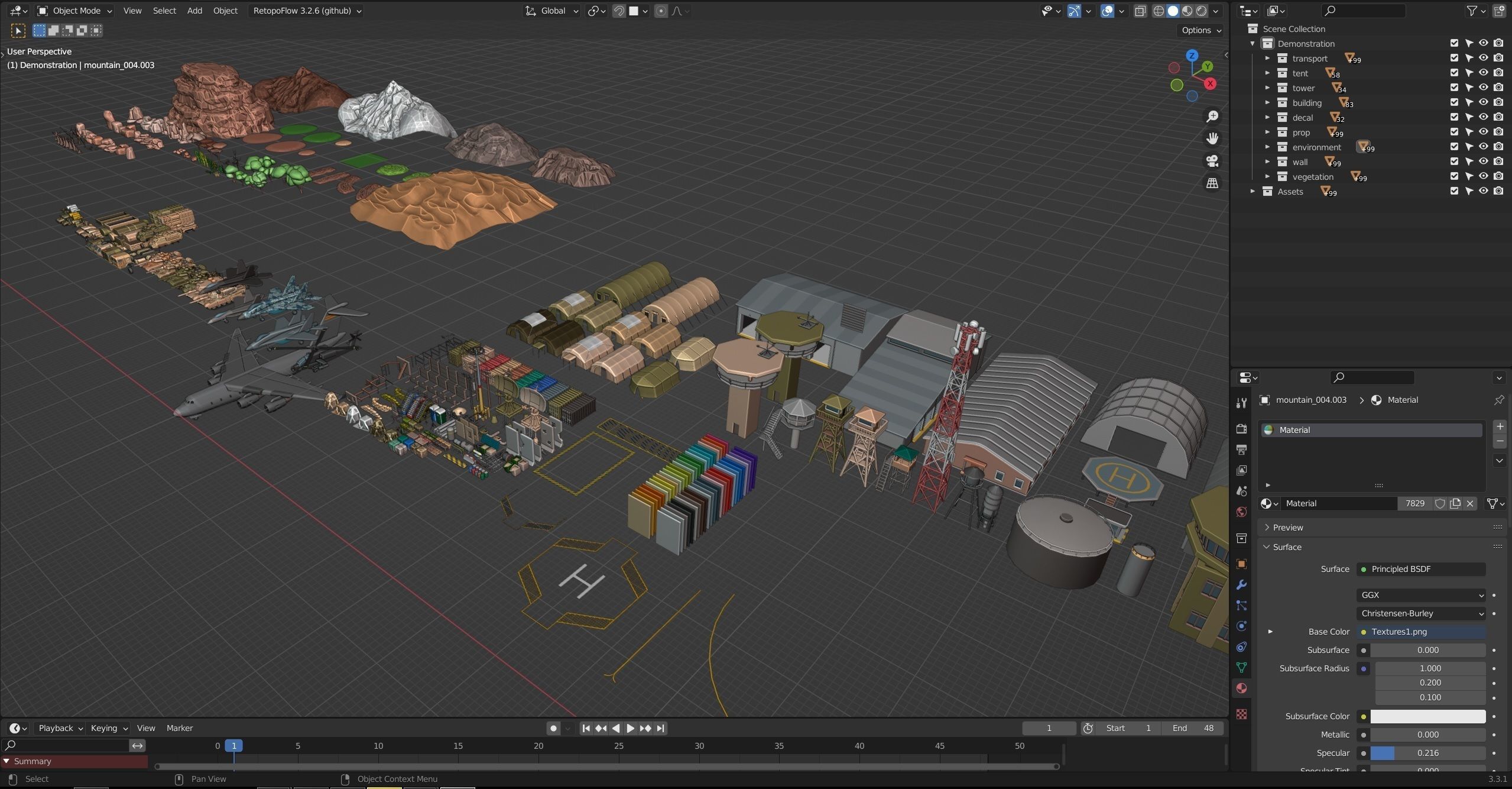Open the Modifier properties wrench tab
1512x789 pixels.
1241,585
